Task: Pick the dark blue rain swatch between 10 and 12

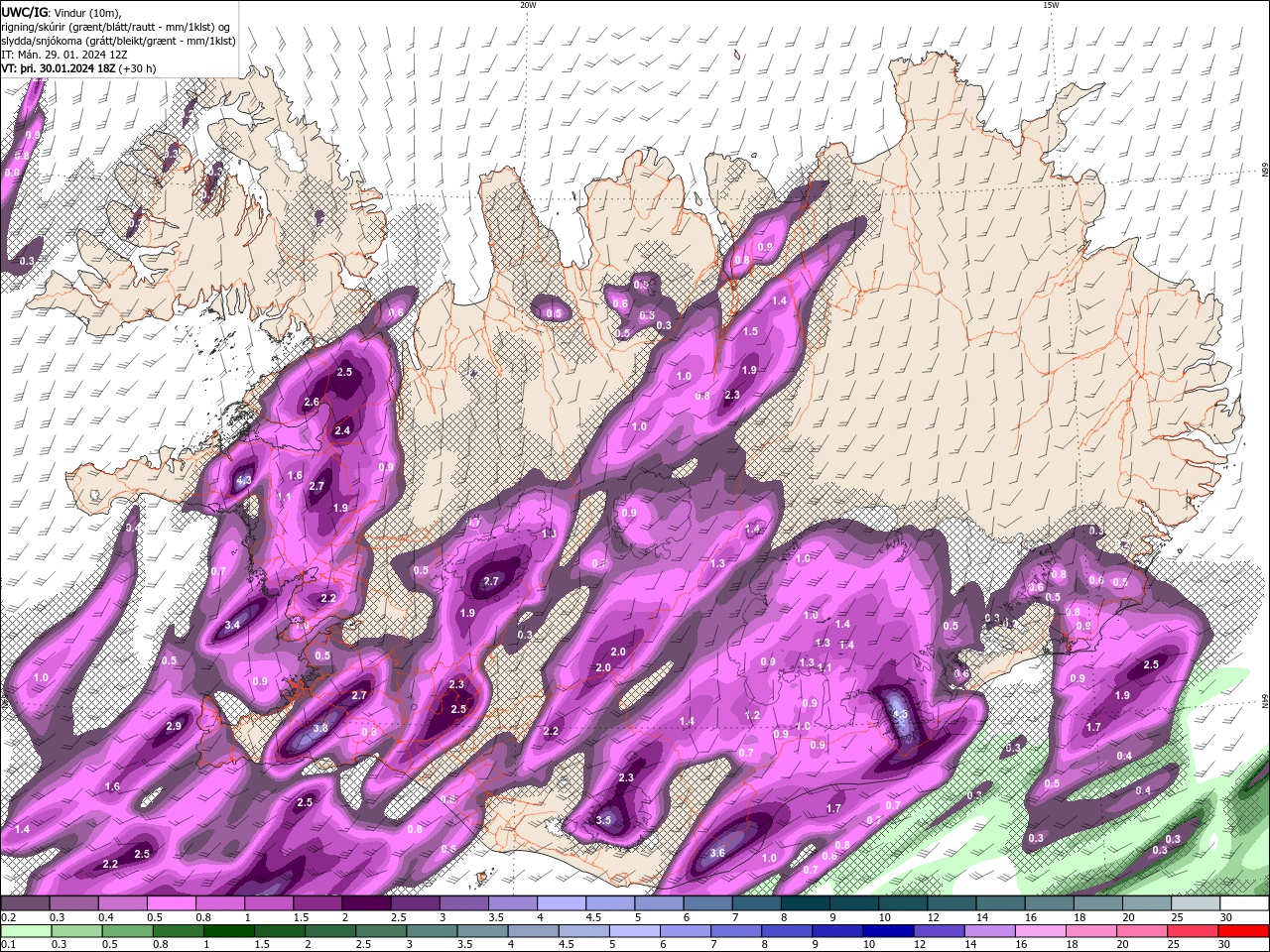Action: tap(886, 931)
